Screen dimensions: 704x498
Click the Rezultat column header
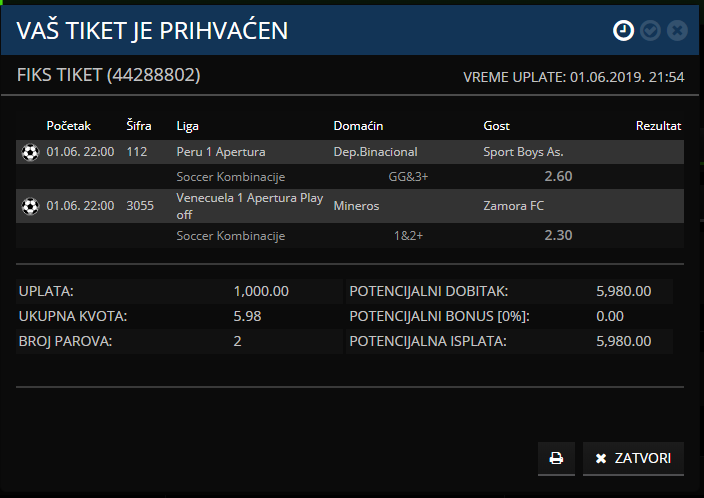pos(658,126)
